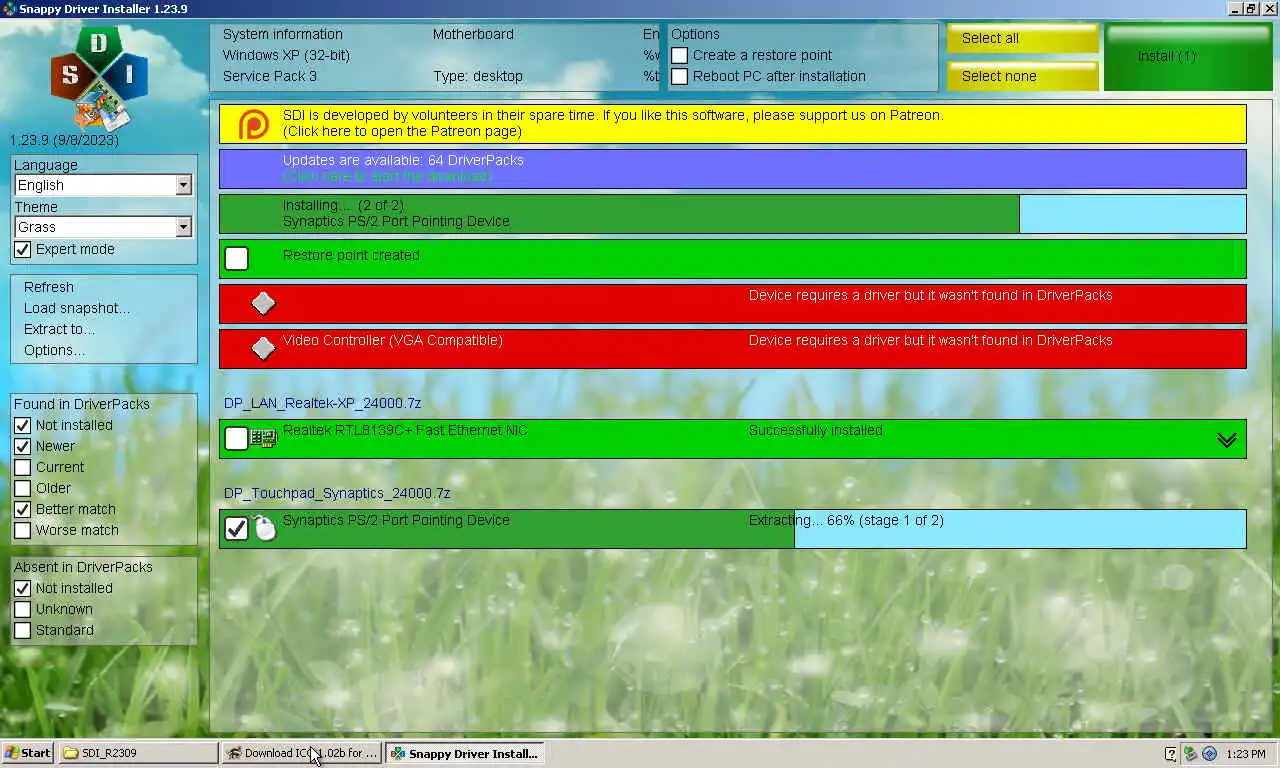1280x768 pixels.
Task: Click the Synaptics extracting progress bar
Action: tap(733, 529)
